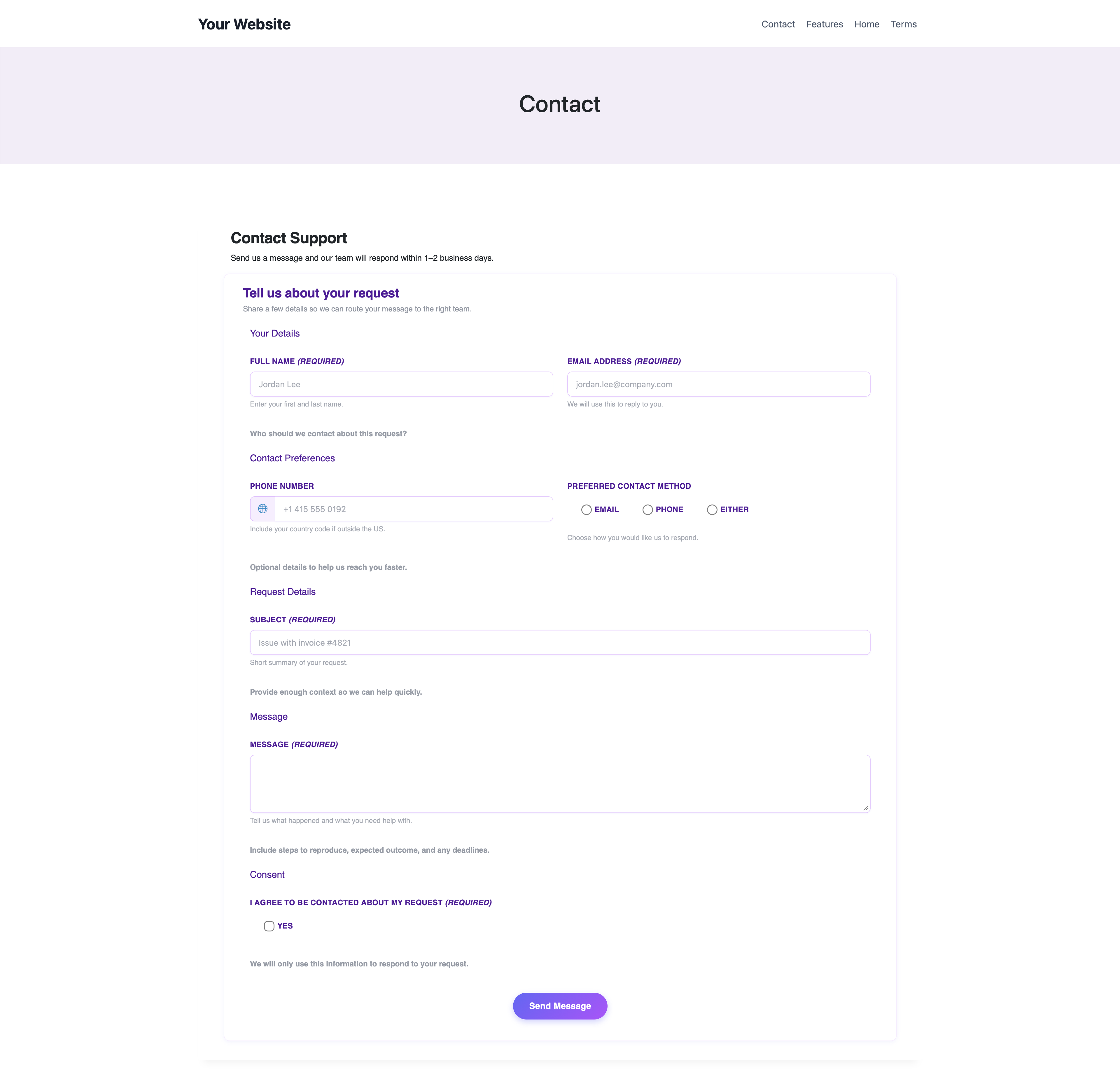Click the Preferred Contact Method label
The image size is (1120, 1079).
coord(629,486)
